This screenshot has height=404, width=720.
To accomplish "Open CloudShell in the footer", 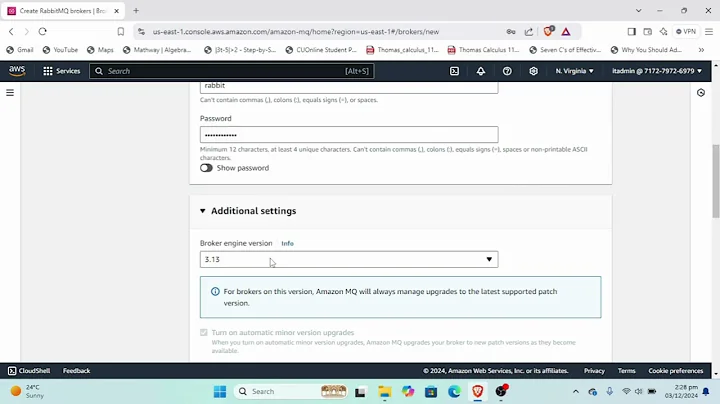I will click(x=29, y=371).
